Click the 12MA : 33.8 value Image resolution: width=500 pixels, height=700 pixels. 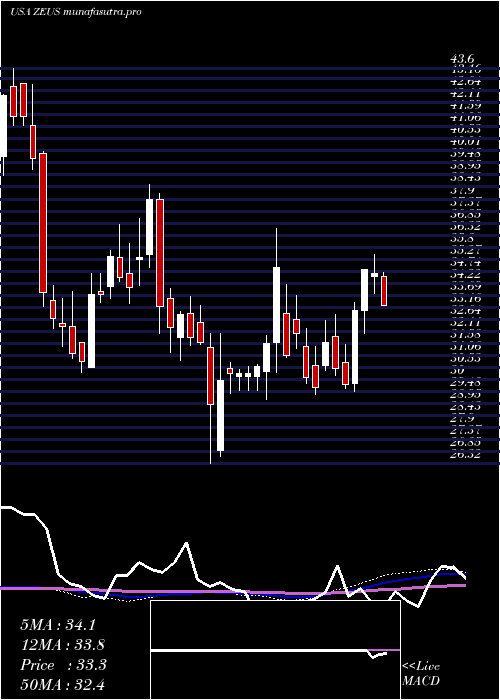(63, 645)
